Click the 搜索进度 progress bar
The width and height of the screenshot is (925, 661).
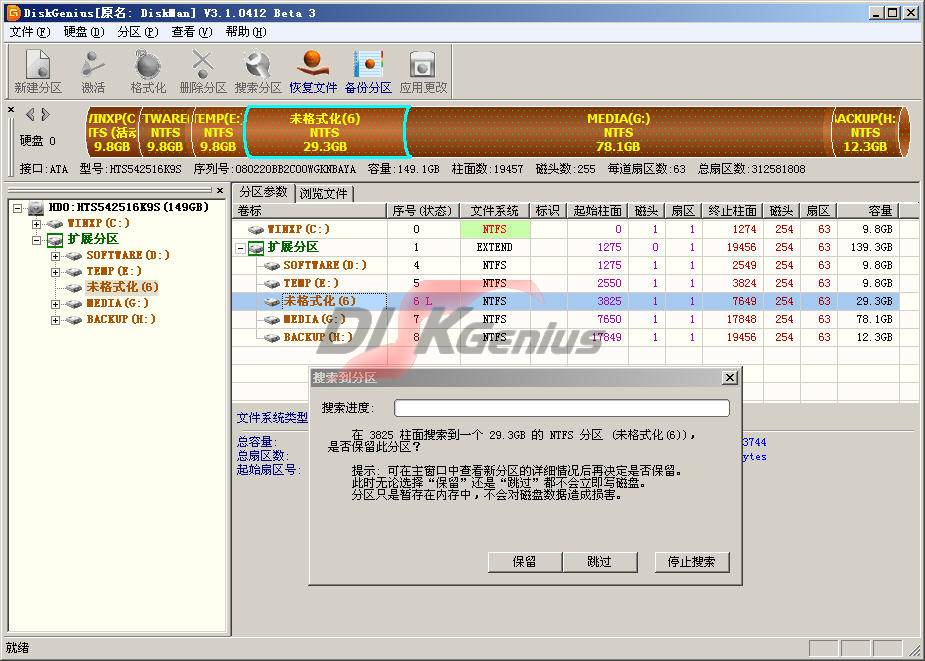[x=562, y=408]
